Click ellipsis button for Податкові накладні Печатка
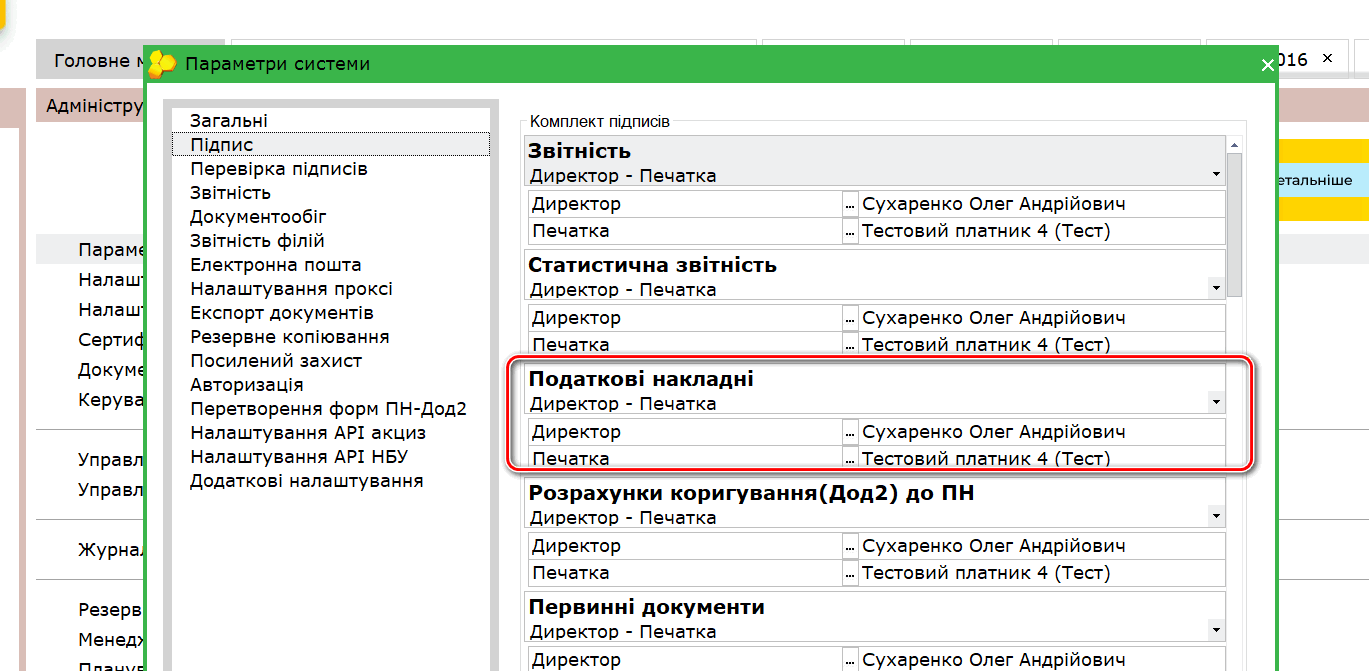This screenshot has height=671, width=1369. pos(850,459)
